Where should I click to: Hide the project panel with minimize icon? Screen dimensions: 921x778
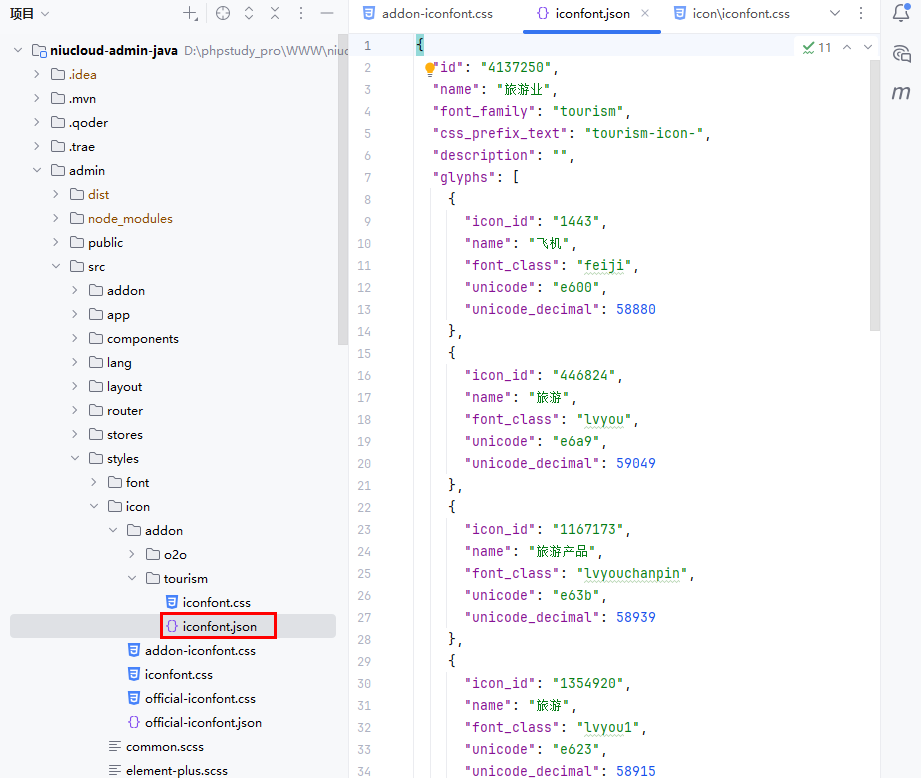pos(327,14)
